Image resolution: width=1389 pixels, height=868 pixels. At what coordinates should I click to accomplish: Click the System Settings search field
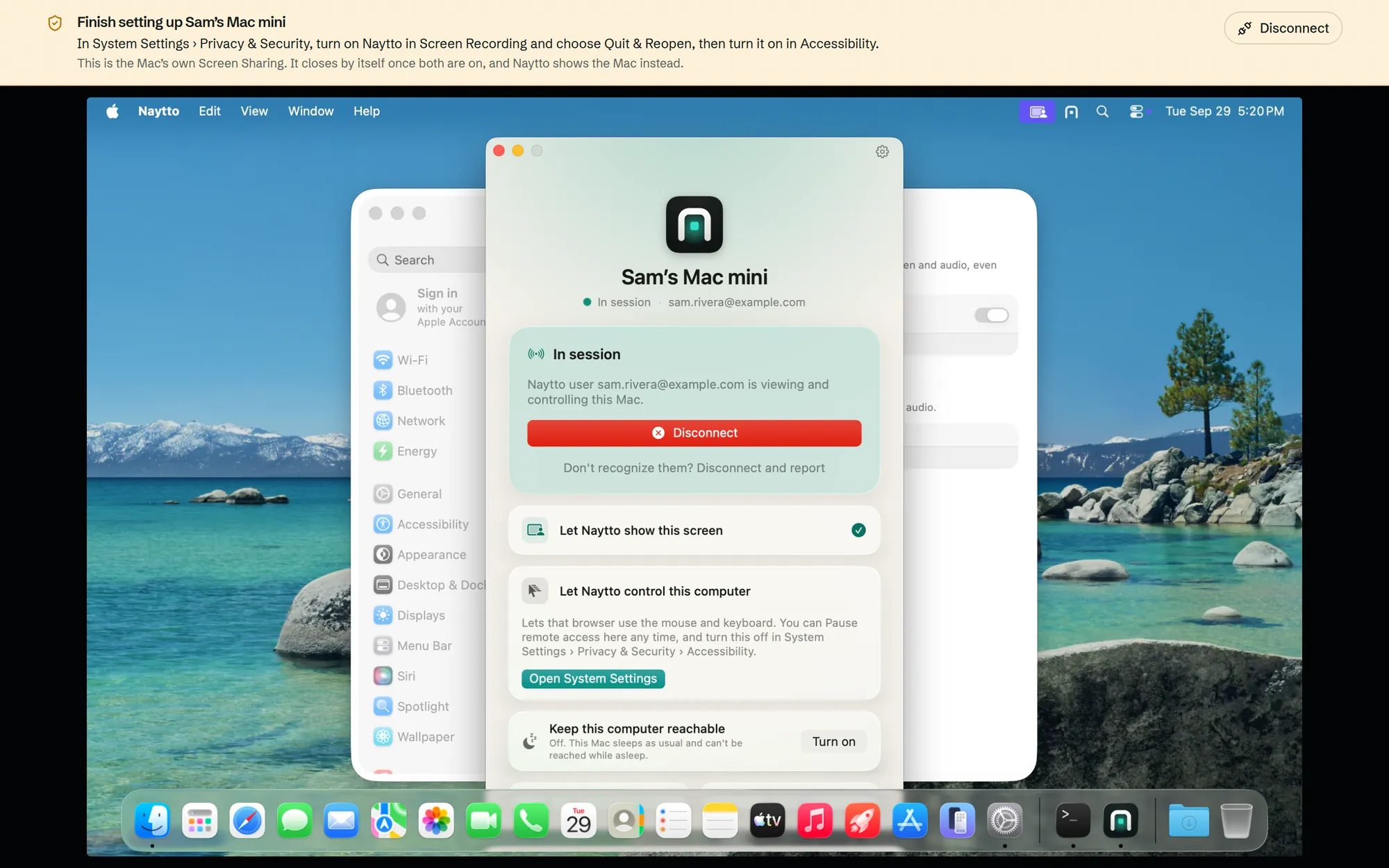click(427, 260)
